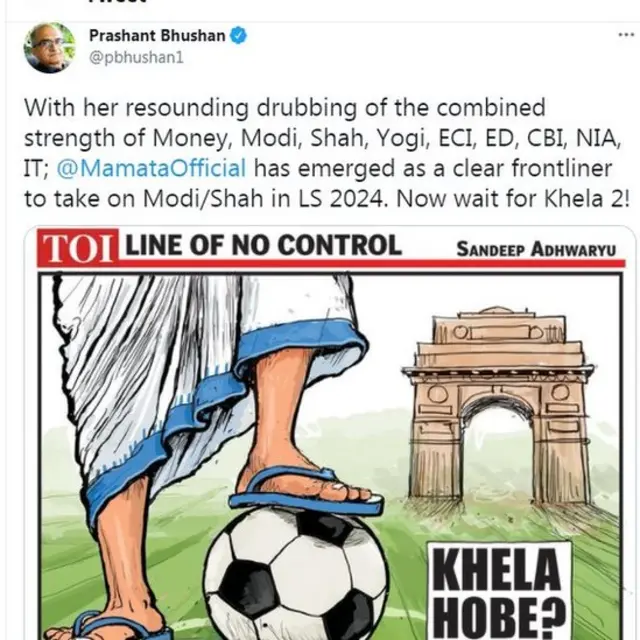
Task: Click the Sandeep Adhwaryu credit text
Action: 536,249
